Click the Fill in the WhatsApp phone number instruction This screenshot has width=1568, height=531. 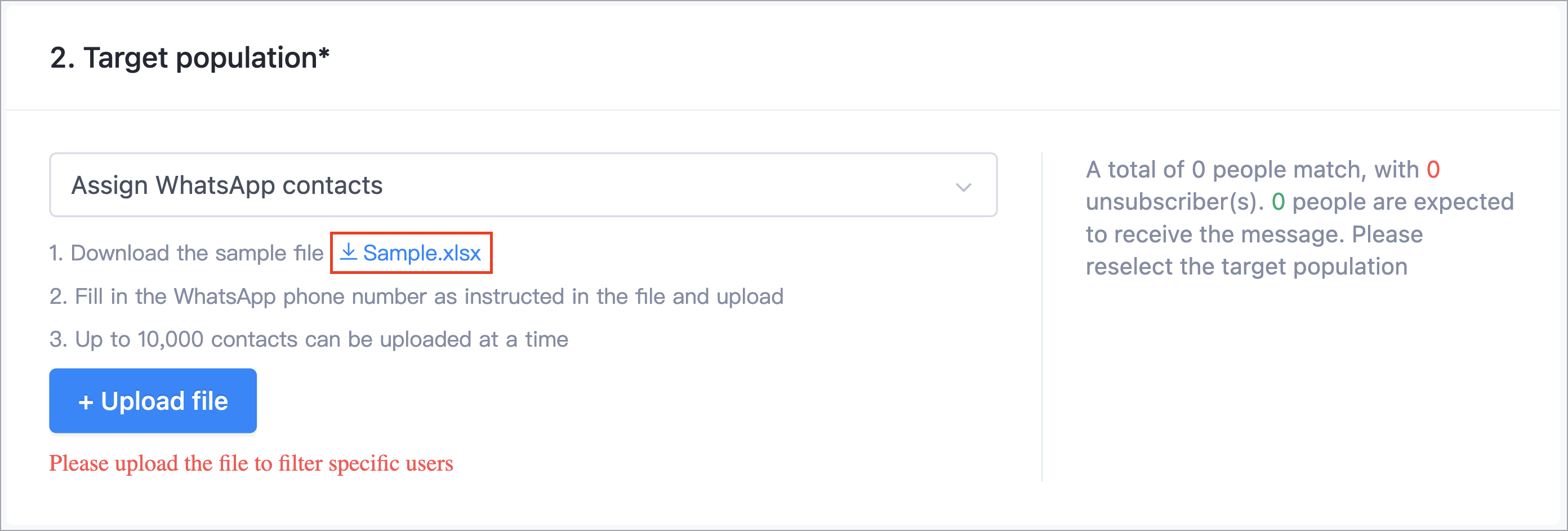[x=416, y=297]
